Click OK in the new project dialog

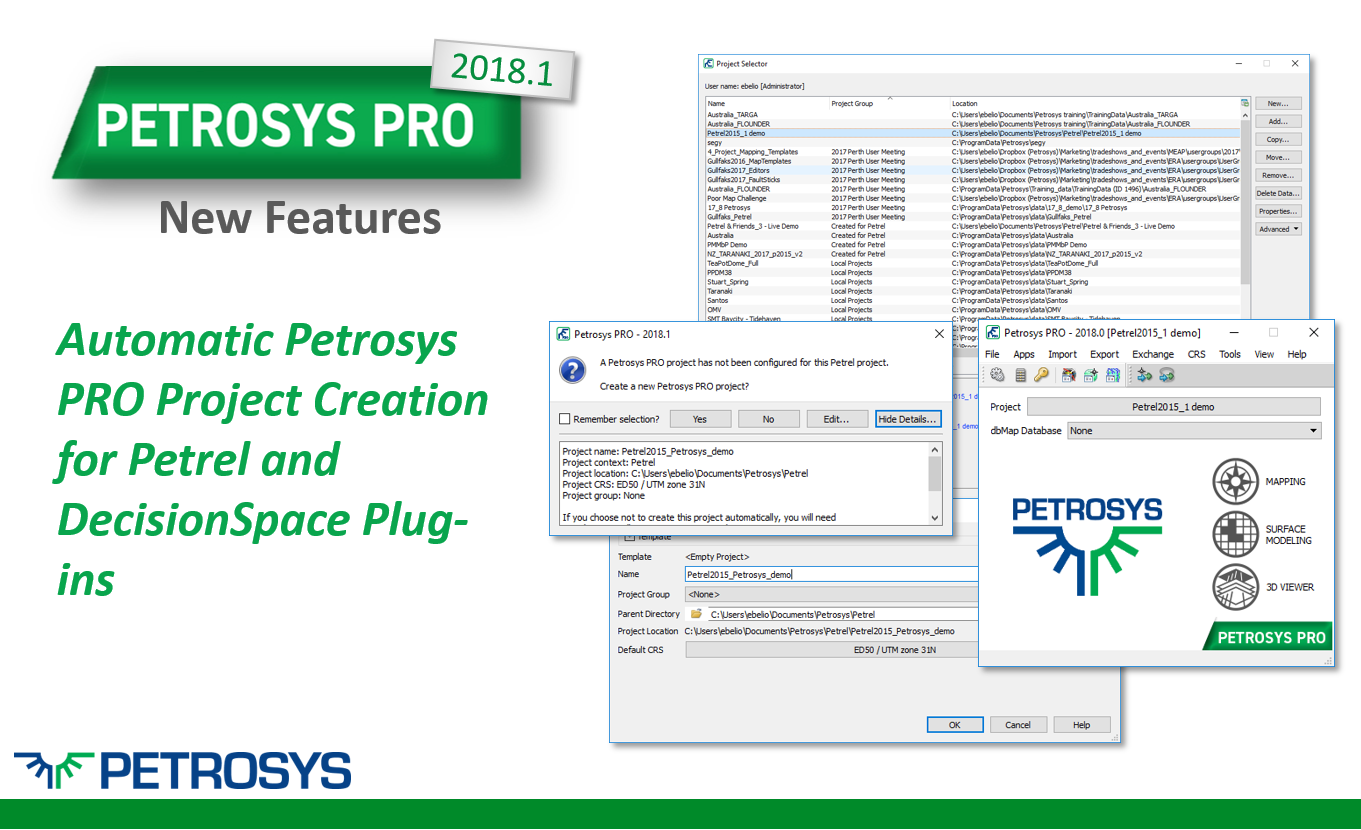click(x=955, y=725)
